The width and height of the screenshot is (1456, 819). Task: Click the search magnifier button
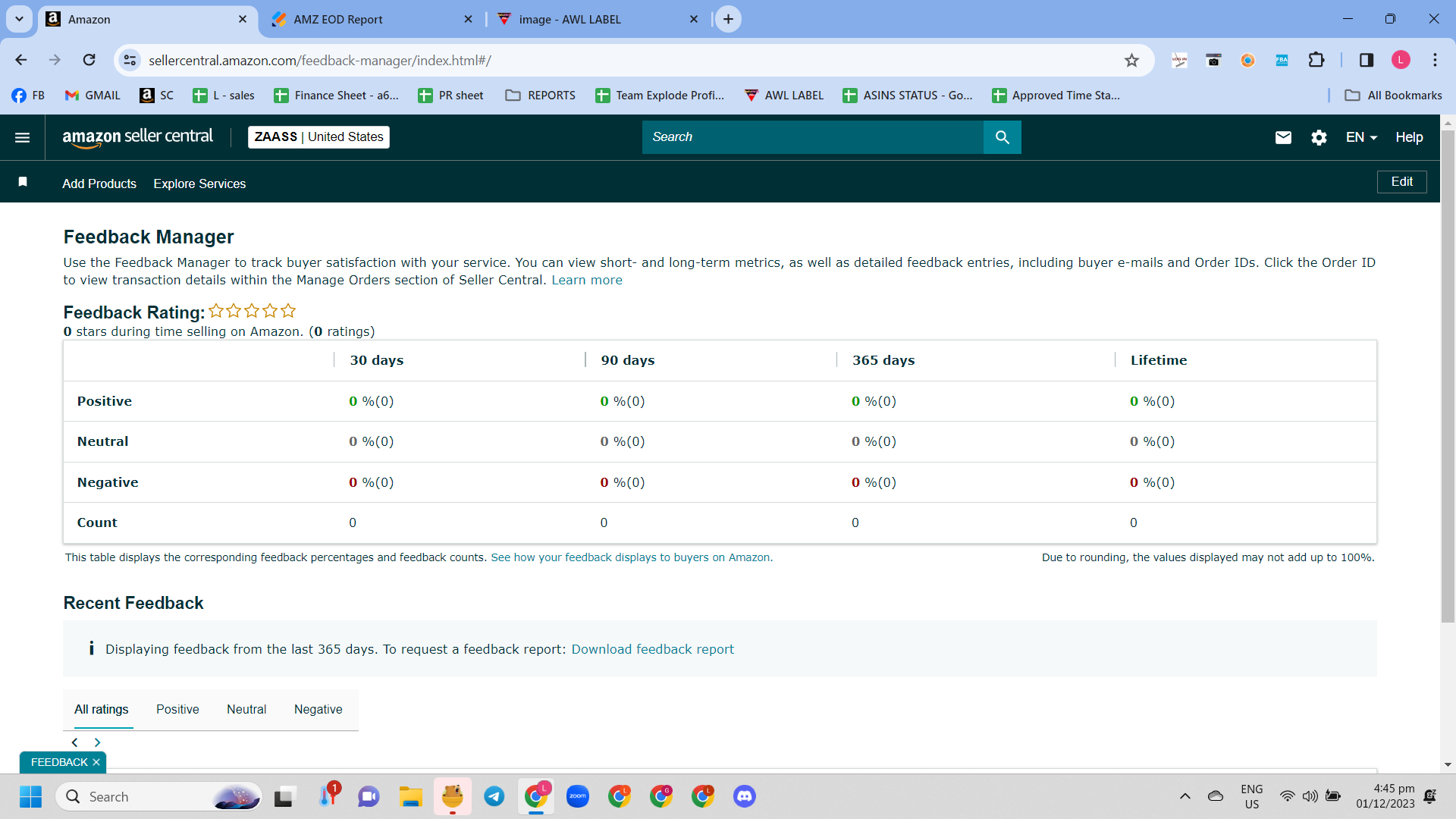1002,137
